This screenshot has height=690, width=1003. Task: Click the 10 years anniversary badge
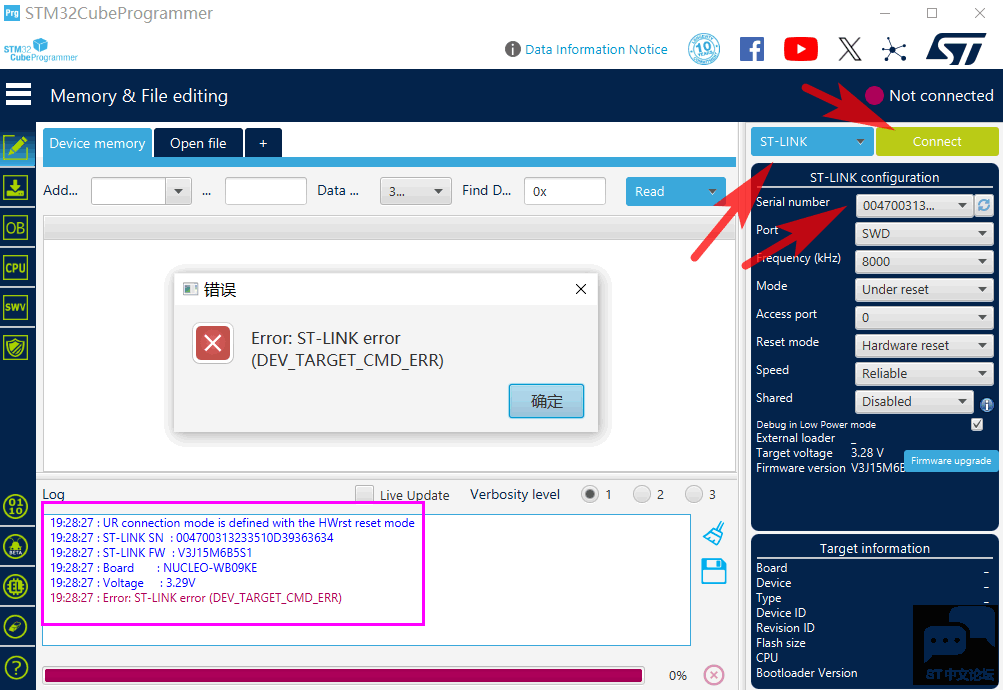[x=704, y=49]
